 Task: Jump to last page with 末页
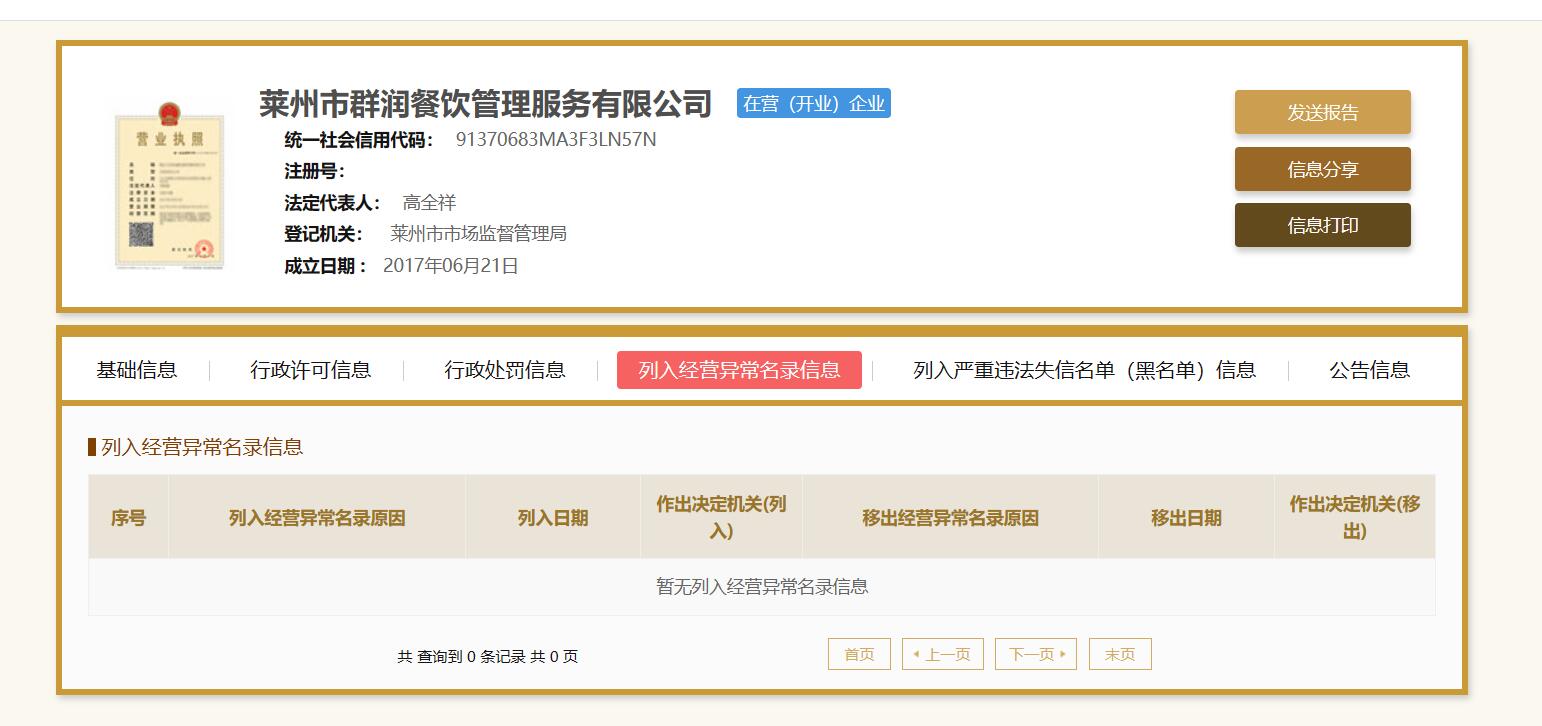pos(1120,654)
